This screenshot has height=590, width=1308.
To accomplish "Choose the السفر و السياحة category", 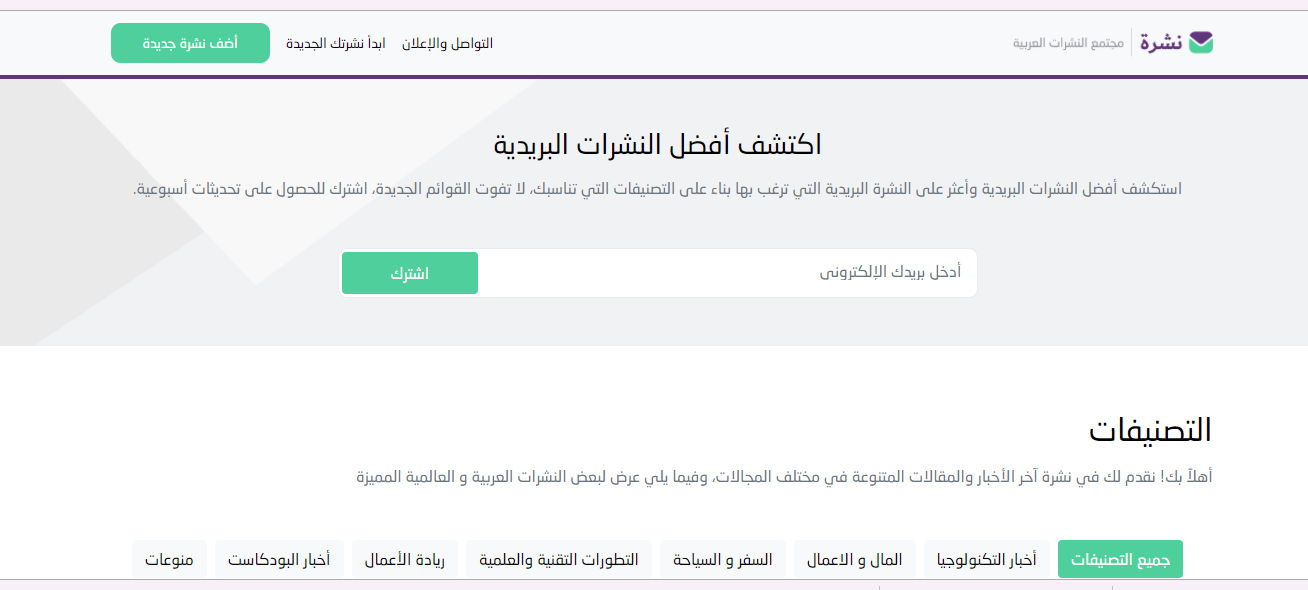I will click(x=722, y=559).
